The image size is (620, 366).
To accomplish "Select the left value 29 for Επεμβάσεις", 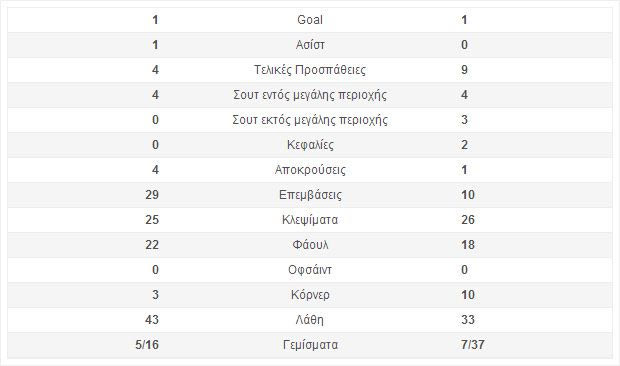I will coord(152,195).
